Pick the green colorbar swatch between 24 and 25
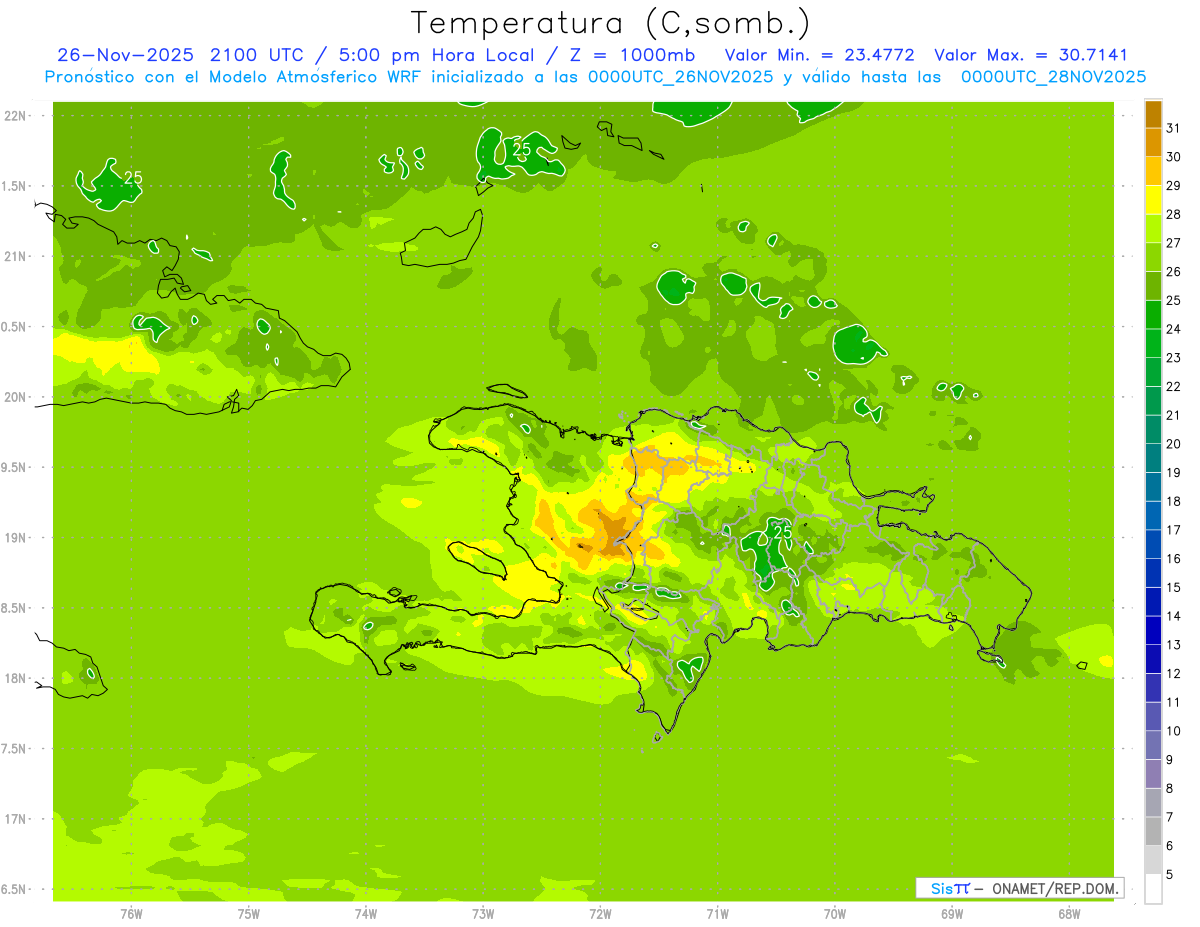 [x=1153, y=315]
